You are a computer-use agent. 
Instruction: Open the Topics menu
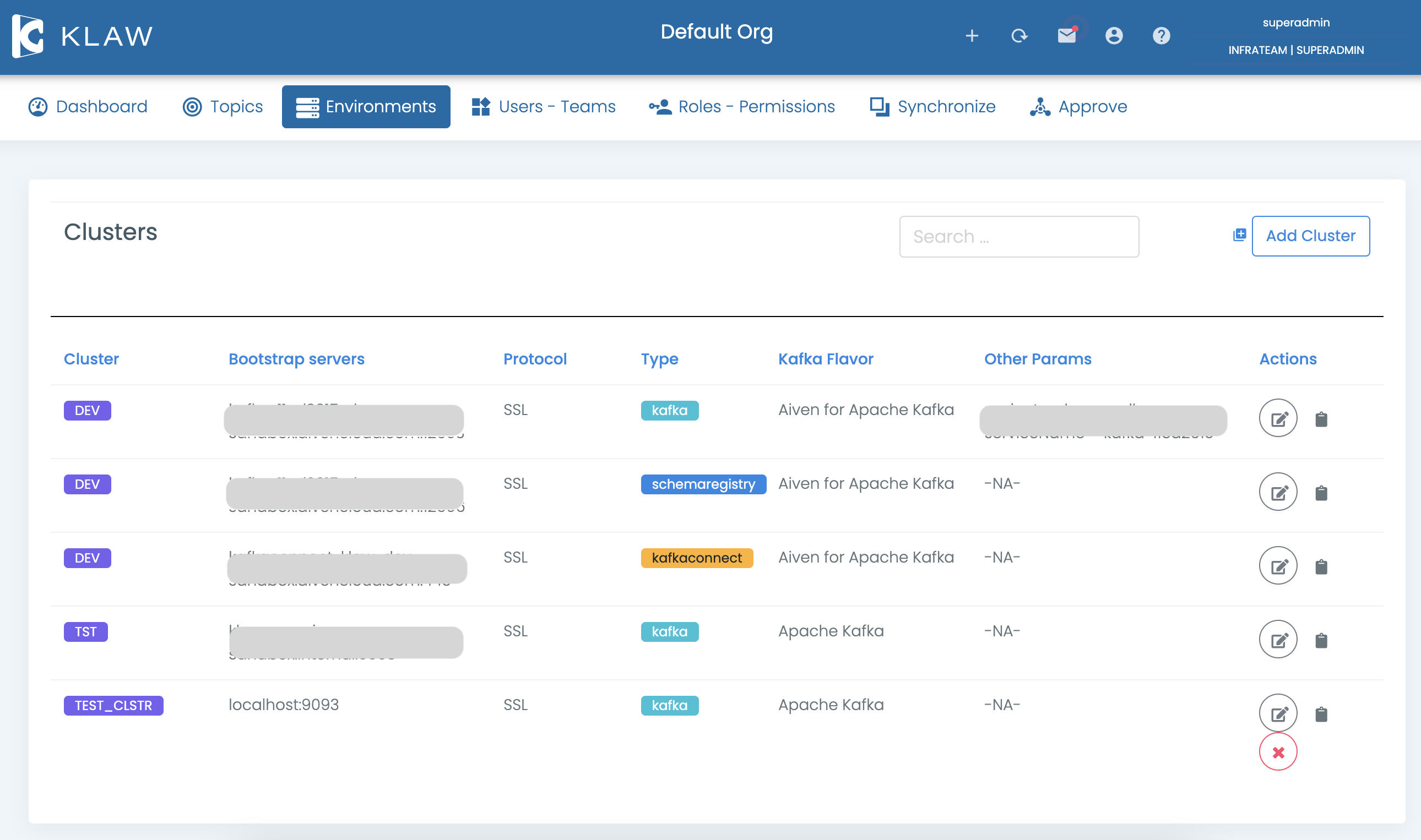pos(223,106)
